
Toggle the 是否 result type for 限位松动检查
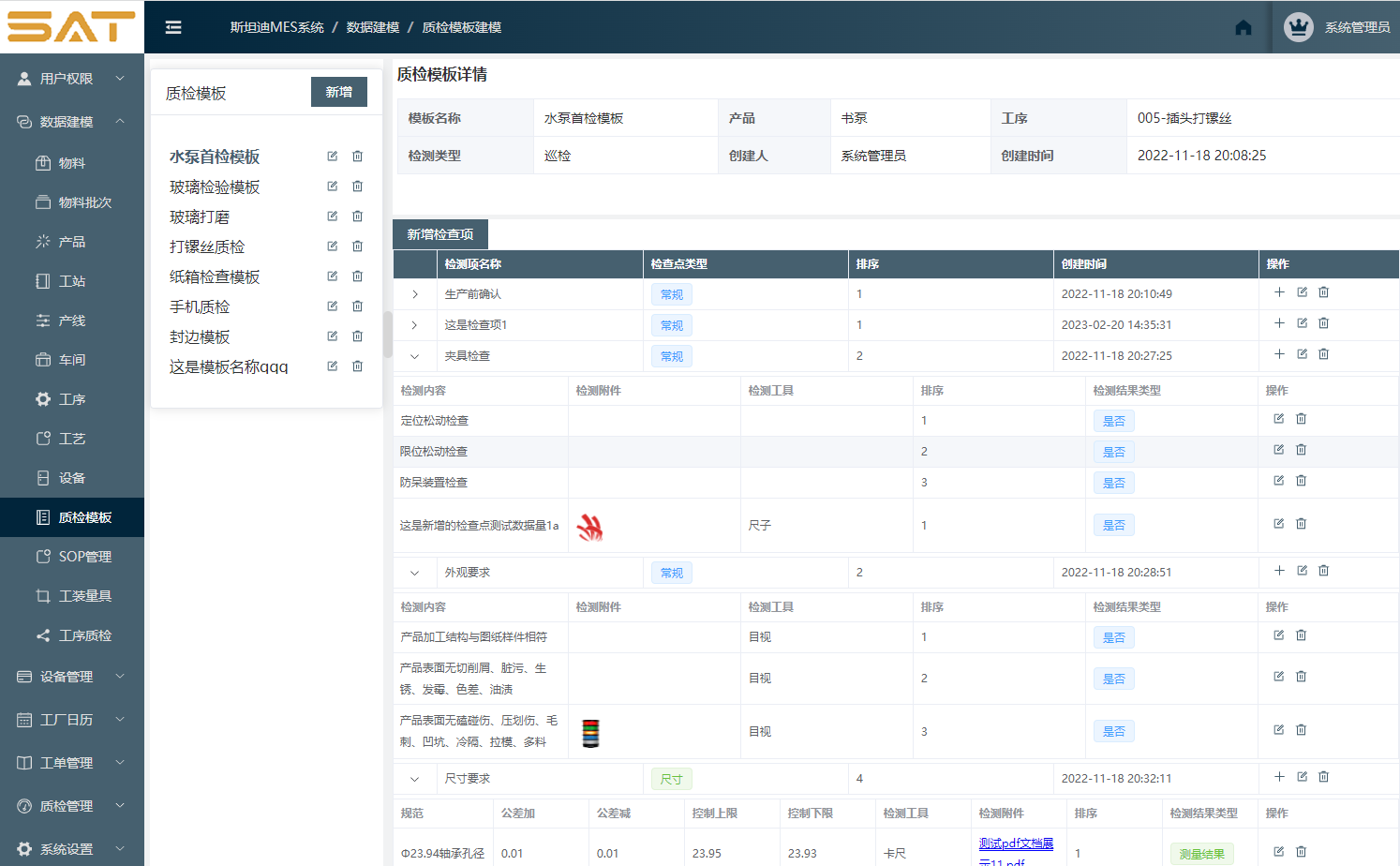(1114, 451)
